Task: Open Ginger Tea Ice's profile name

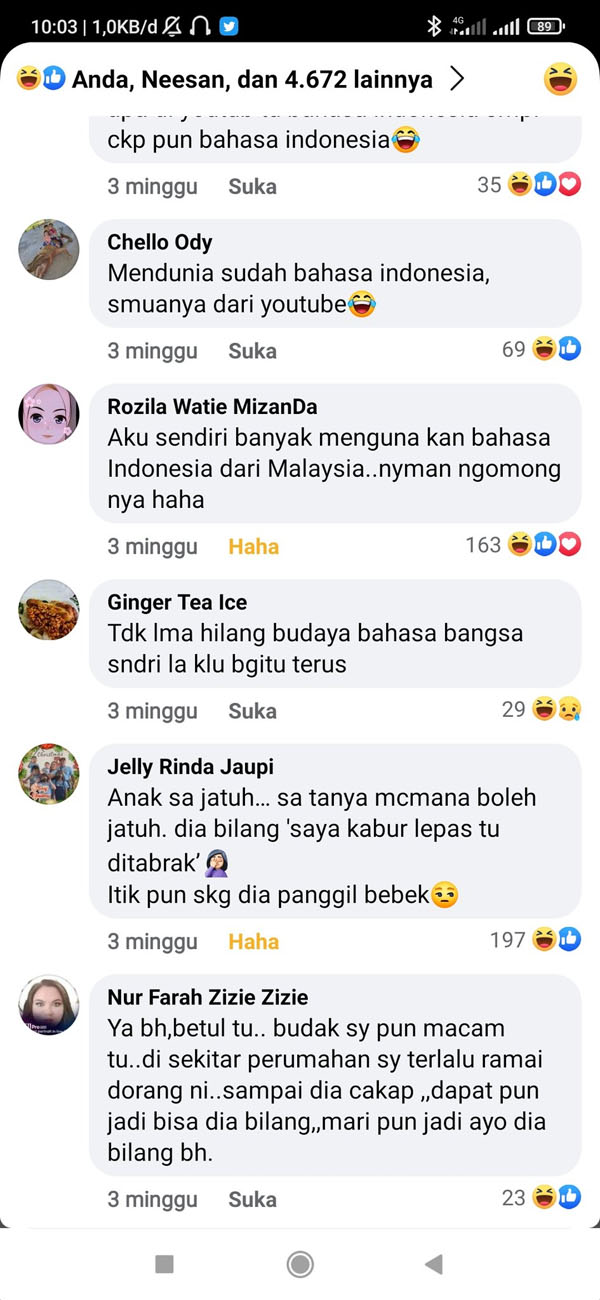Action: 177,602
